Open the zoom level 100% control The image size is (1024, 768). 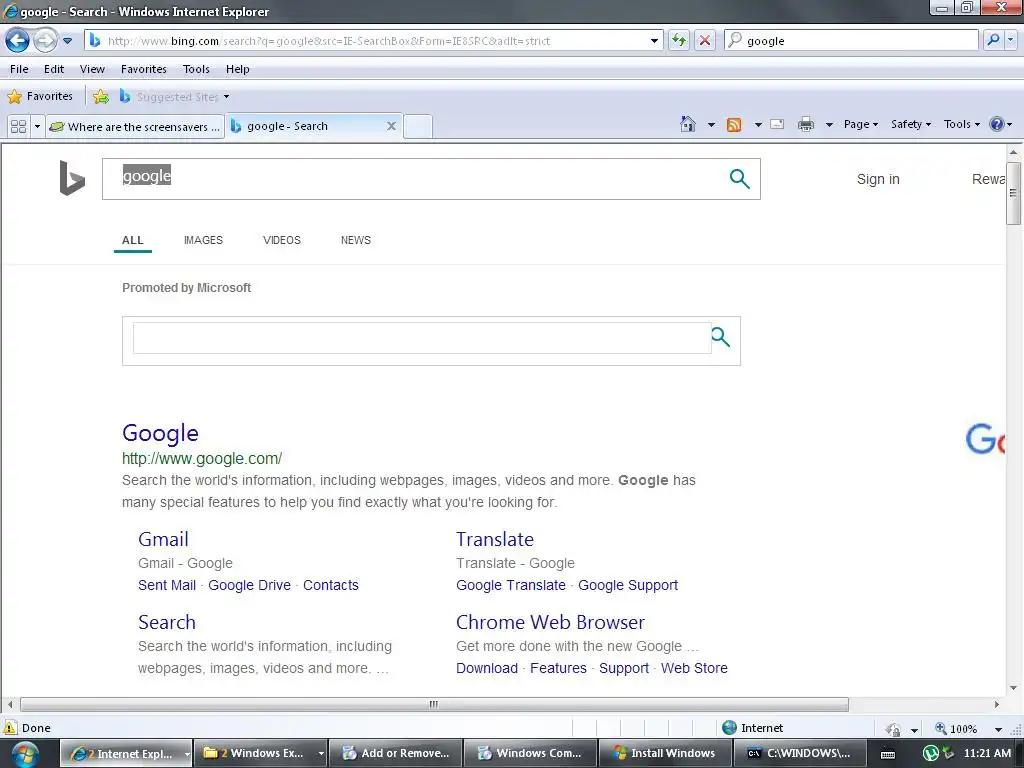pyautogui.click(x=957, y=729)
